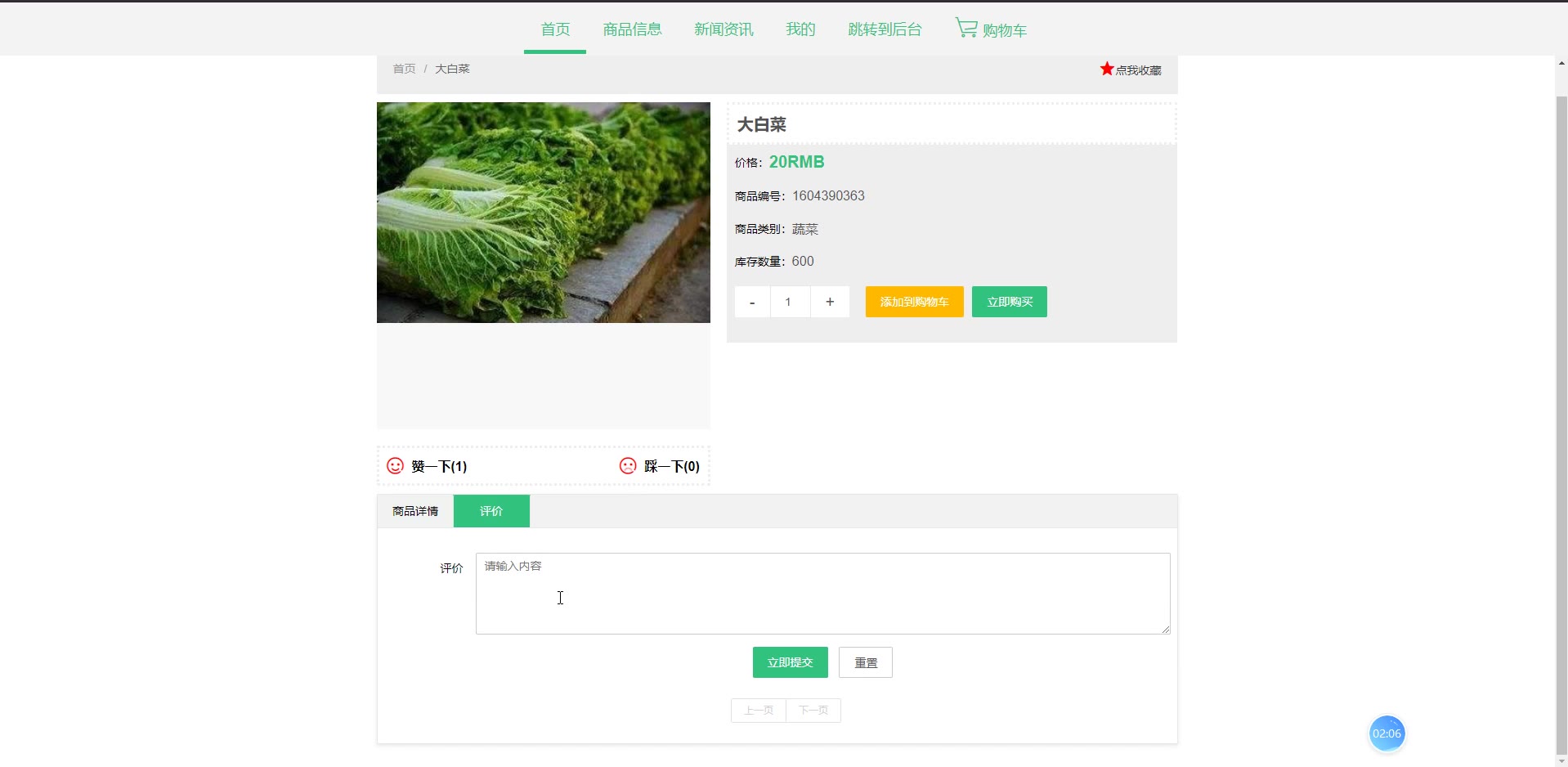The width and height of the screenshot is (1568, 767).
Task: Increase quantity with the plus button
Action: (x=830, y=302)
